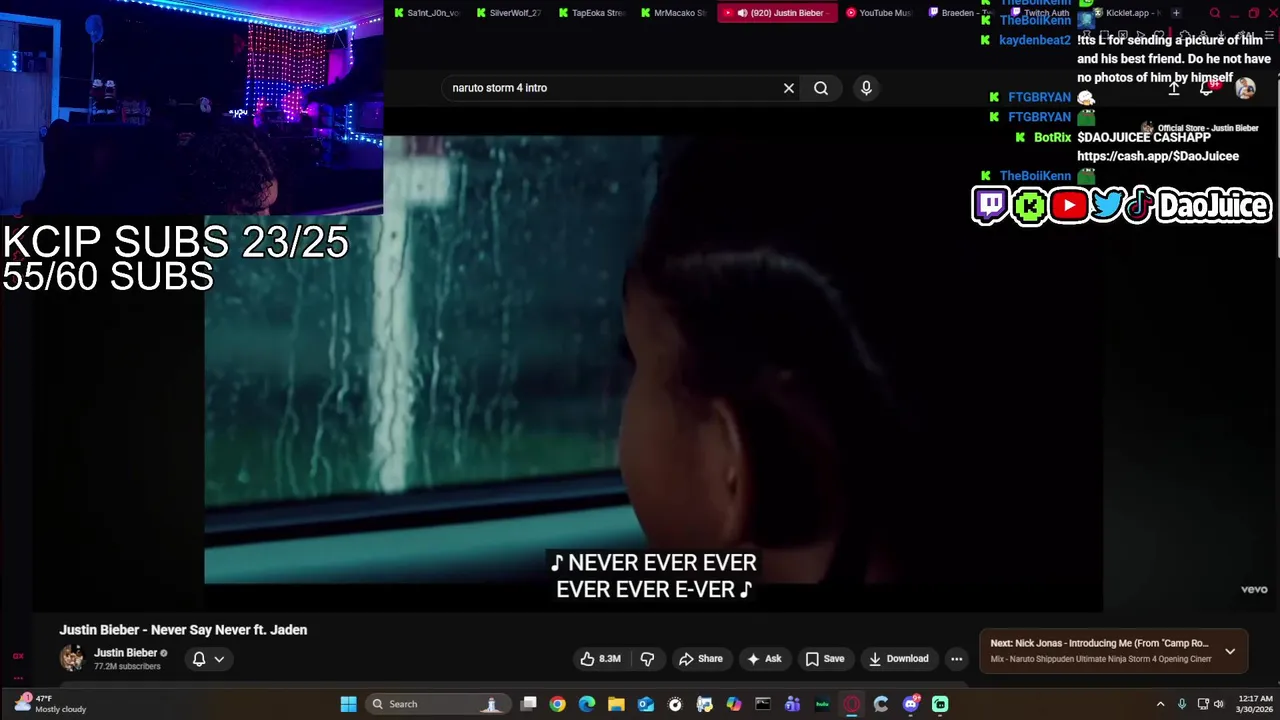The image size is (1280, 720).
Task: Open the weather widget showing 47°F
Action: [x=52, y=704]
